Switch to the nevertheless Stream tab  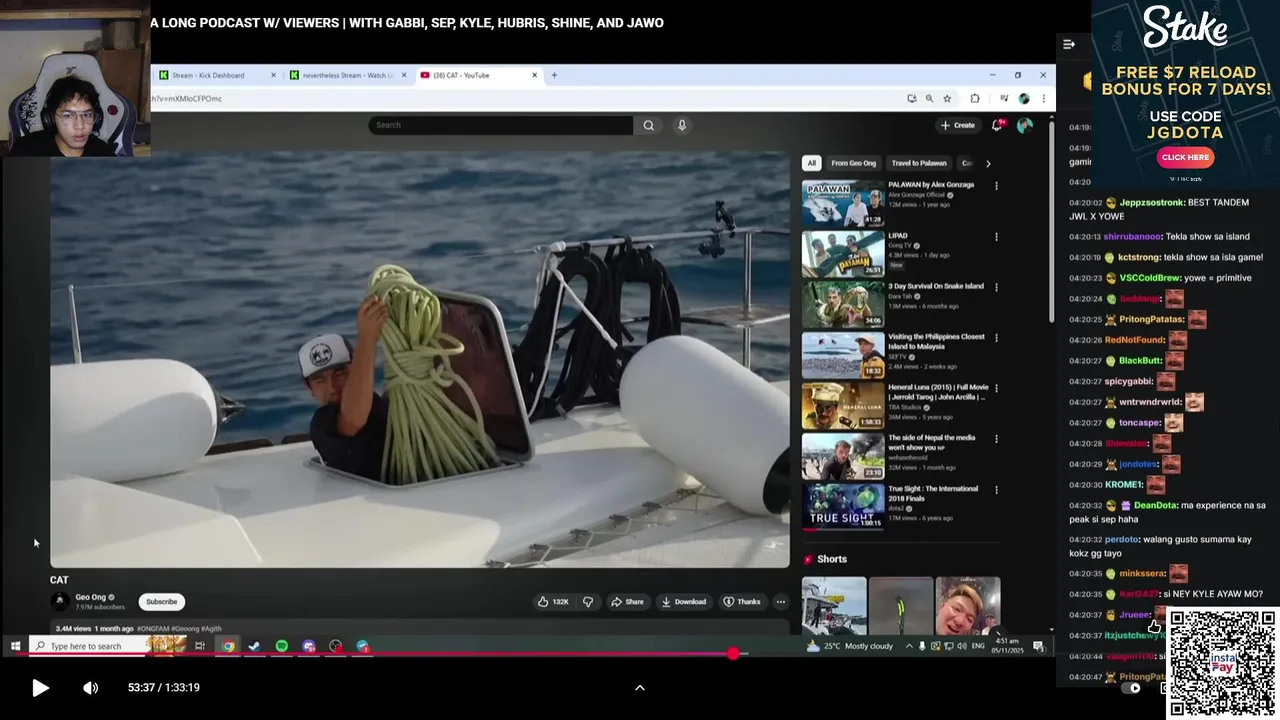point(349,75)
